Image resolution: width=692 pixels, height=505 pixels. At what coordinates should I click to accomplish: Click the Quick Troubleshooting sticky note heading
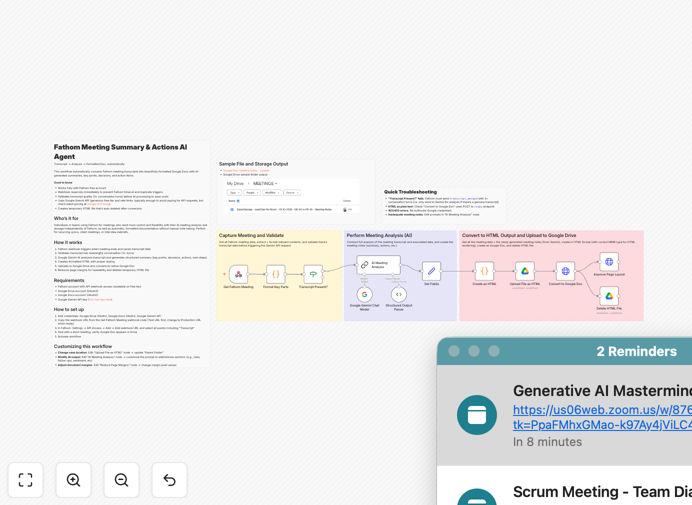pos(410,192)
